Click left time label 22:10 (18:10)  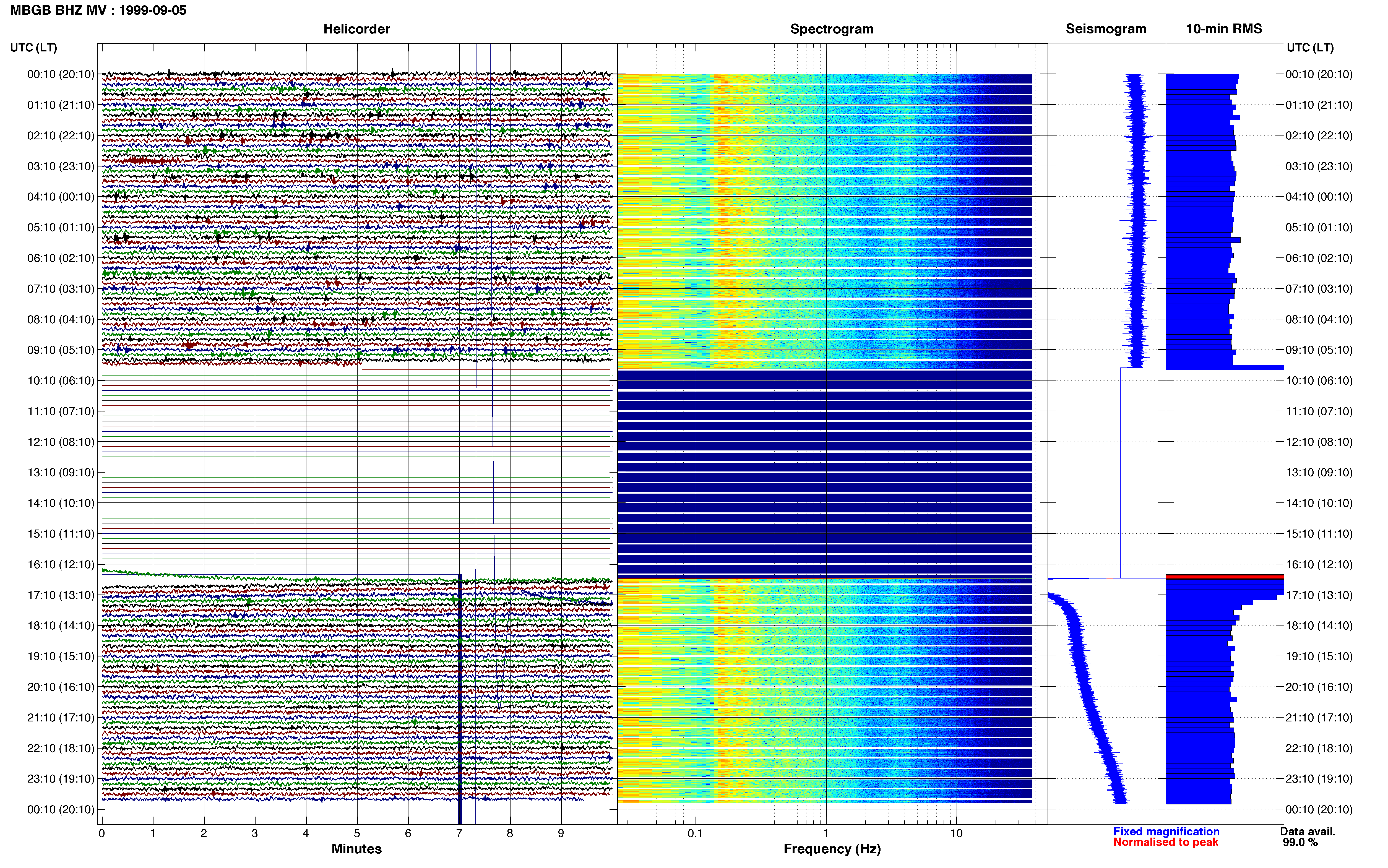[61, 749]
